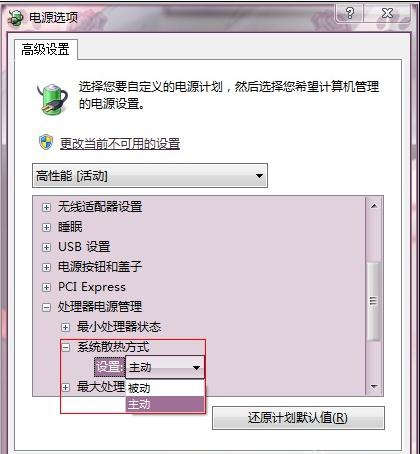The height and width of the screenshot is (454, 420).
Task: Expand the 电源按钮和盖子 node
Action: pos(46,267)
